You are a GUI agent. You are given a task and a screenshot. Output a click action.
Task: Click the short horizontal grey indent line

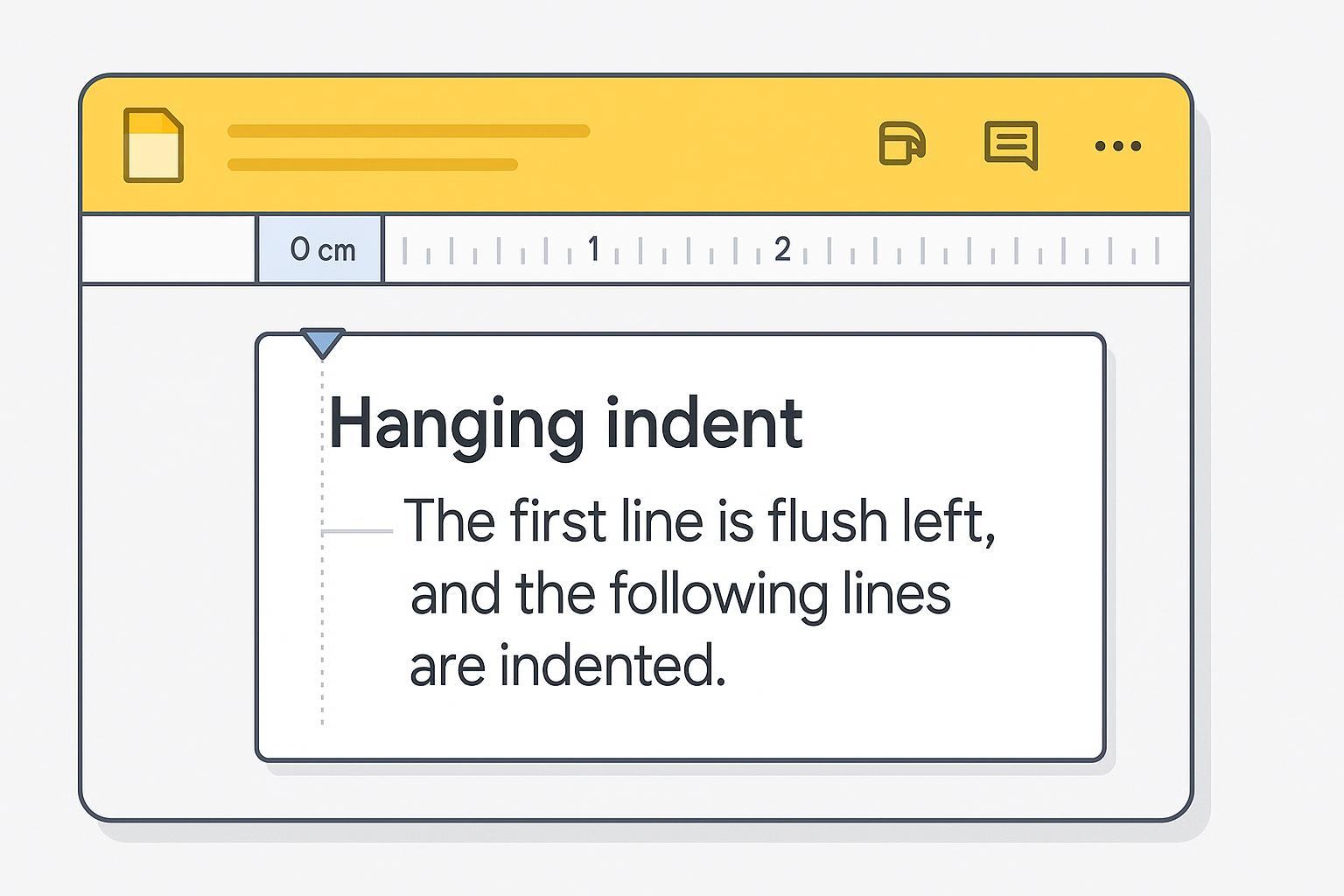click(357, 531)
